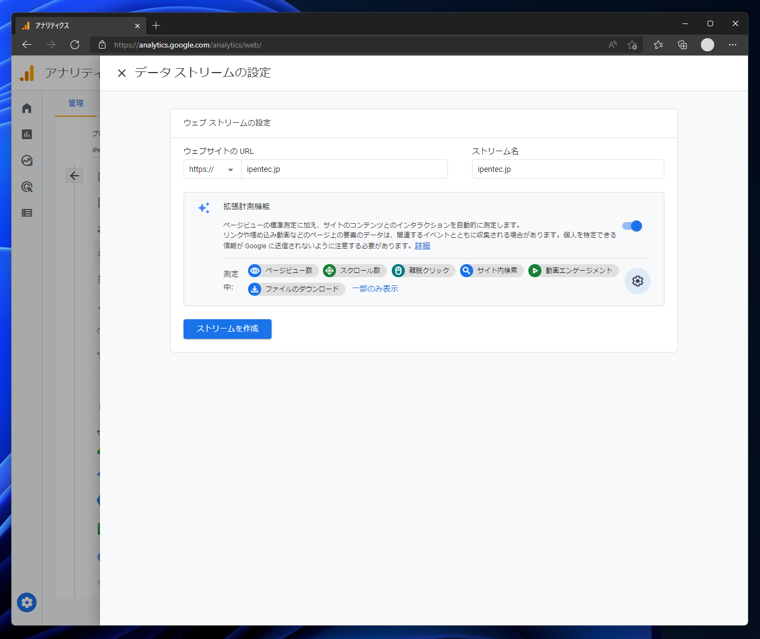This screenshot has height=639, width=760.
Task: Click the site search chip
Action: coord(491,271)
